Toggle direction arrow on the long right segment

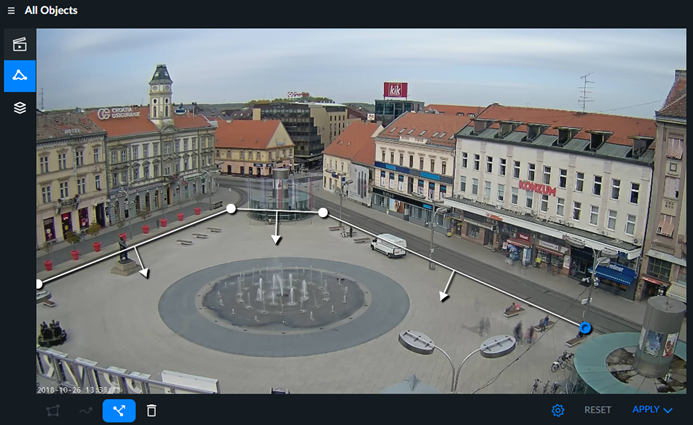(444, 296)
